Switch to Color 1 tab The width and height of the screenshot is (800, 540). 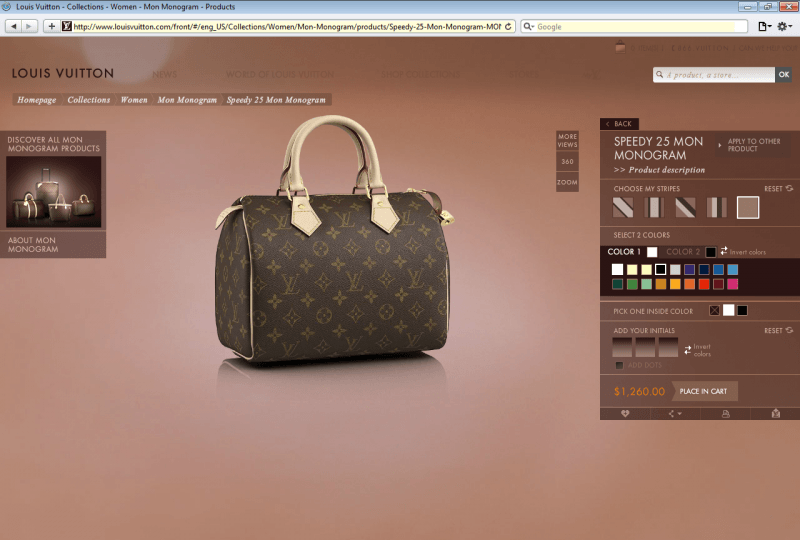[x=632, y=252]
